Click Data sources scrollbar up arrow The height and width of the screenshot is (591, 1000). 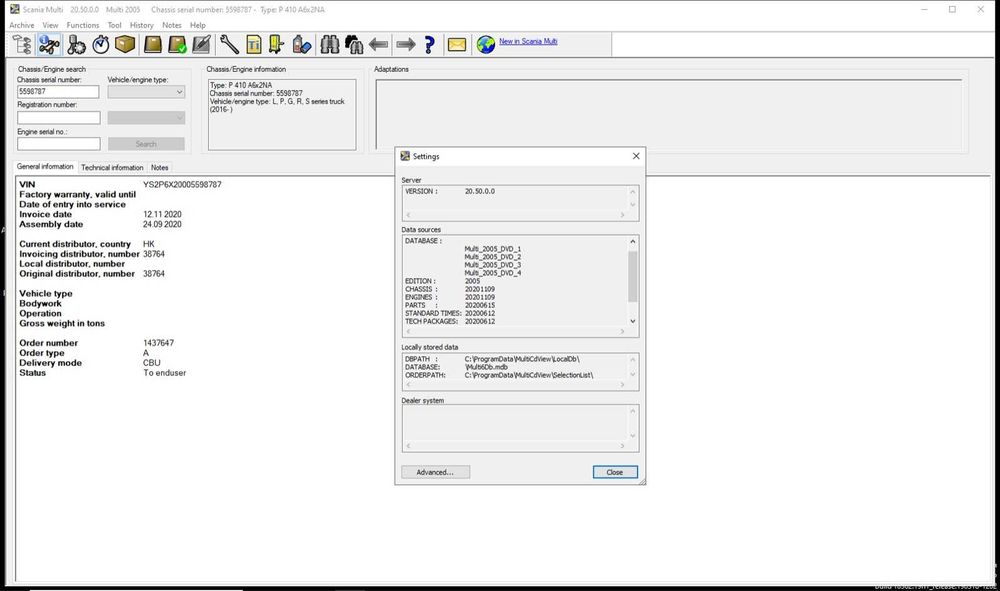(633, 242)
